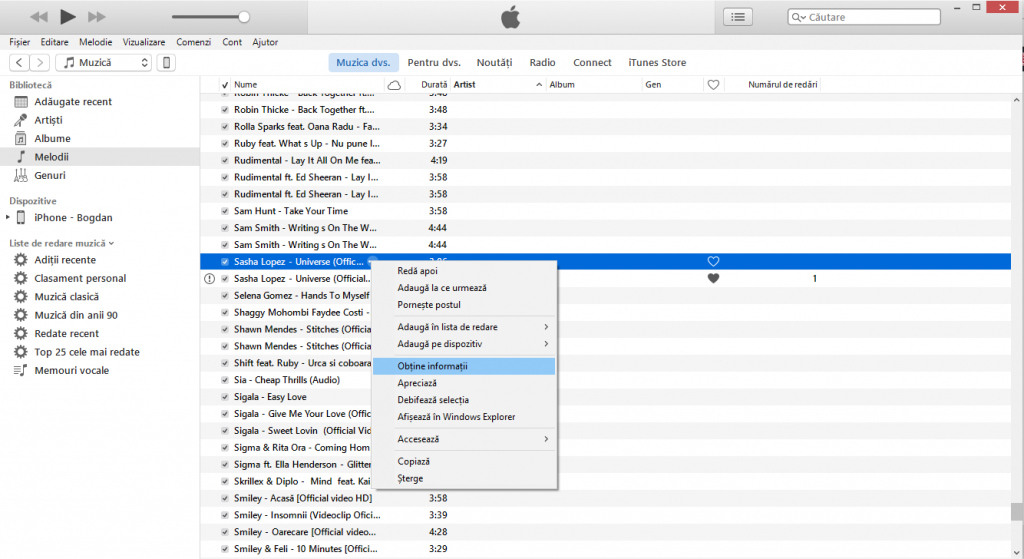This screenshot has height=559, width=1024.
Task: Sort by the Nume column header
Action: tap(307, 84)
